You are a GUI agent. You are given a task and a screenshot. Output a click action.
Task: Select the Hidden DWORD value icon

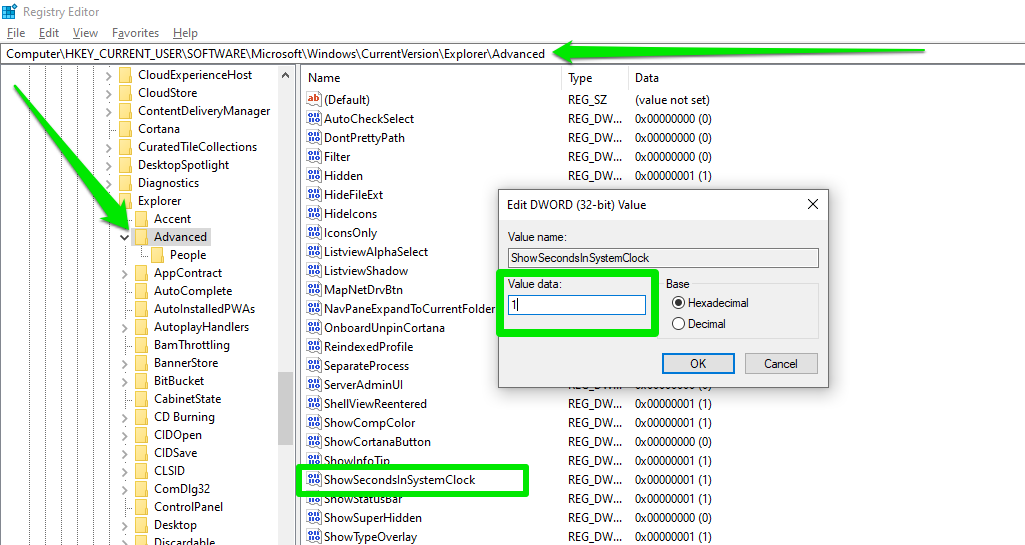click(314, 175)
